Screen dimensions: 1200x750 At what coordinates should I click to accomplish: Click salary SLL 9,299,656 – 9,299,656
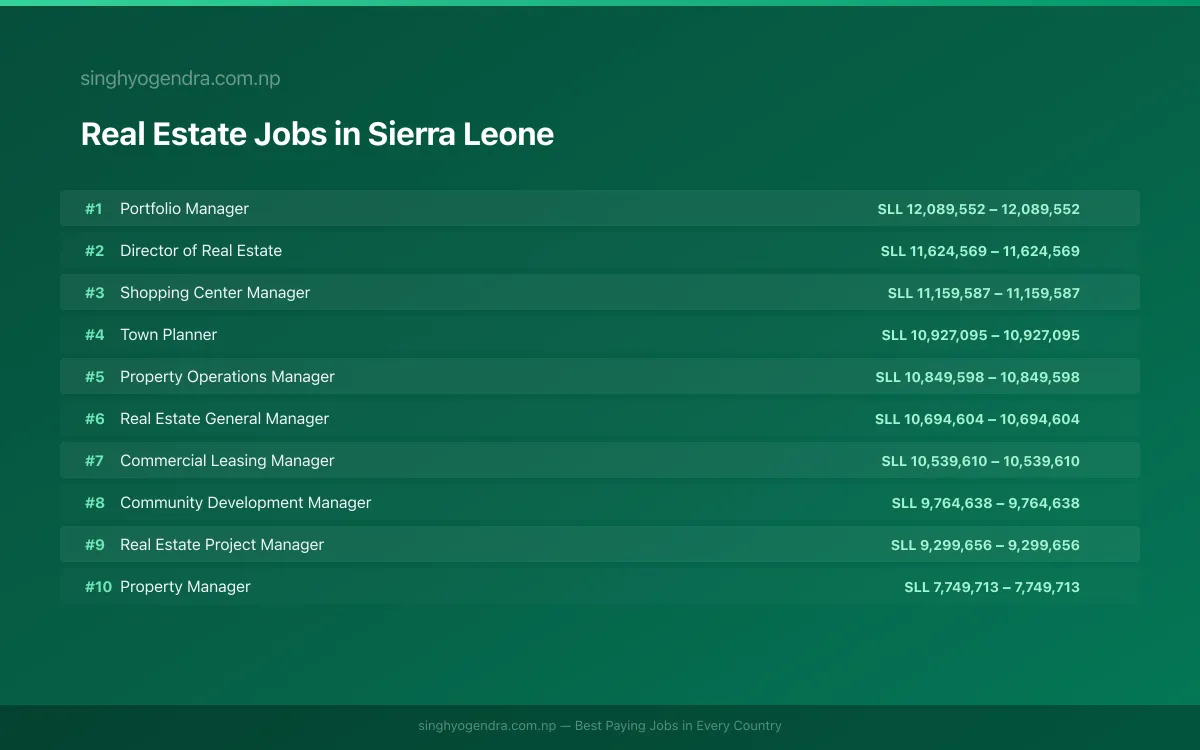click(986, 545)
